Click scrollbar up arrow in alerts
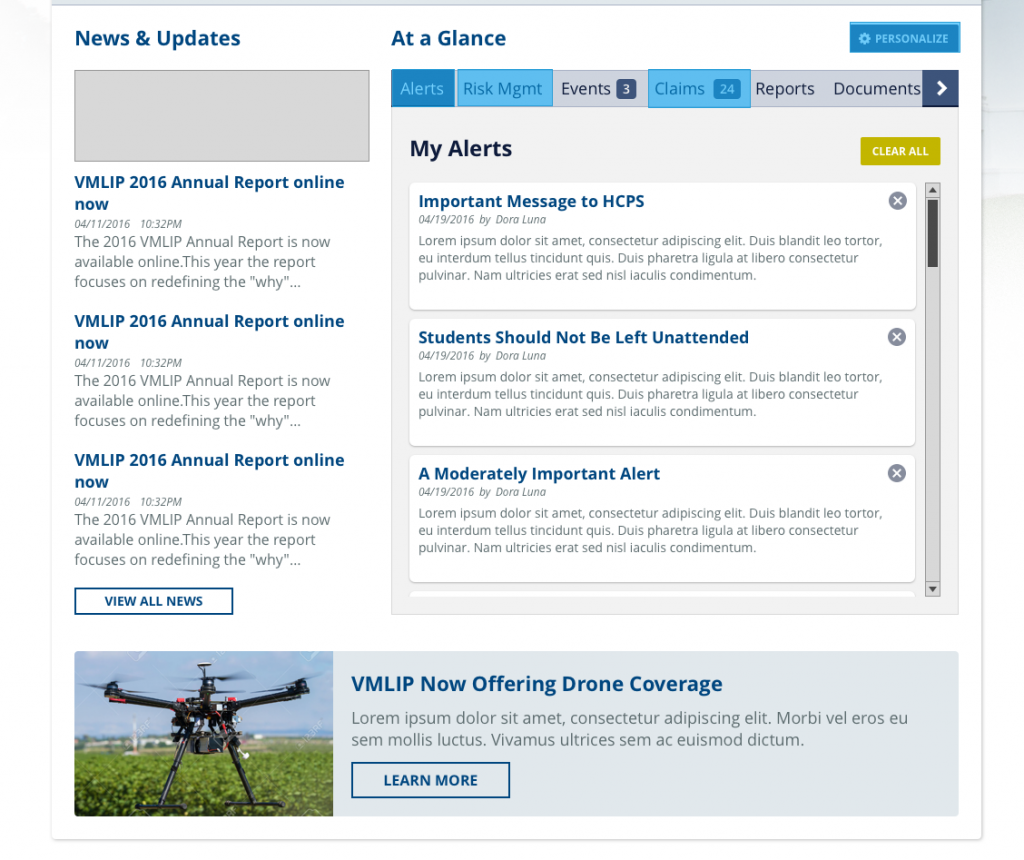 click(933, 190)
